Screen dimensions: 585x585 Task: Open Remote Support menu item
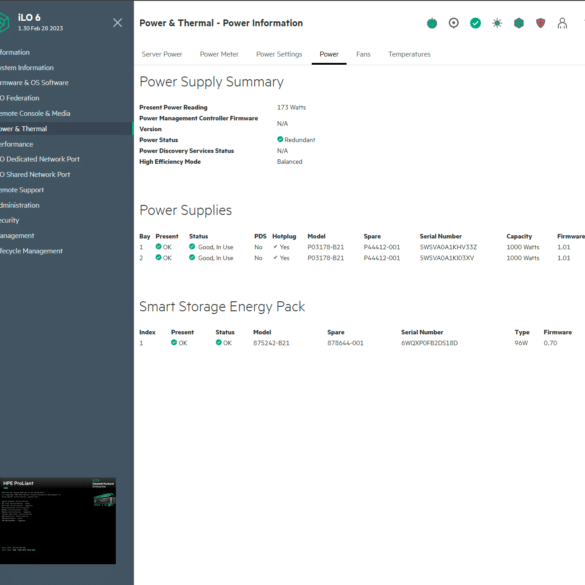pyautogui.click(x=22, y=190)
